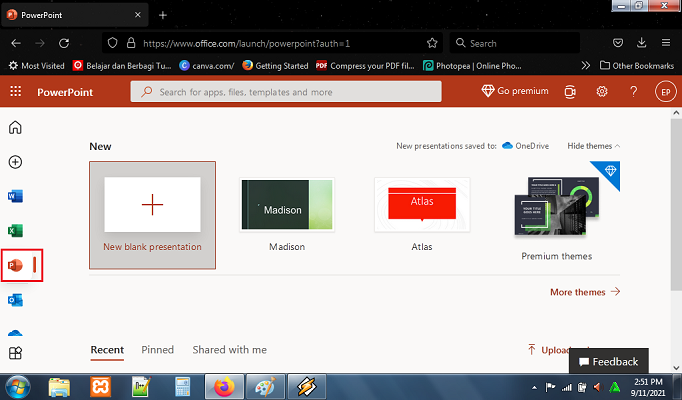
Task: Open the Getting Started bookmark
Action: [x=275, y=66]
